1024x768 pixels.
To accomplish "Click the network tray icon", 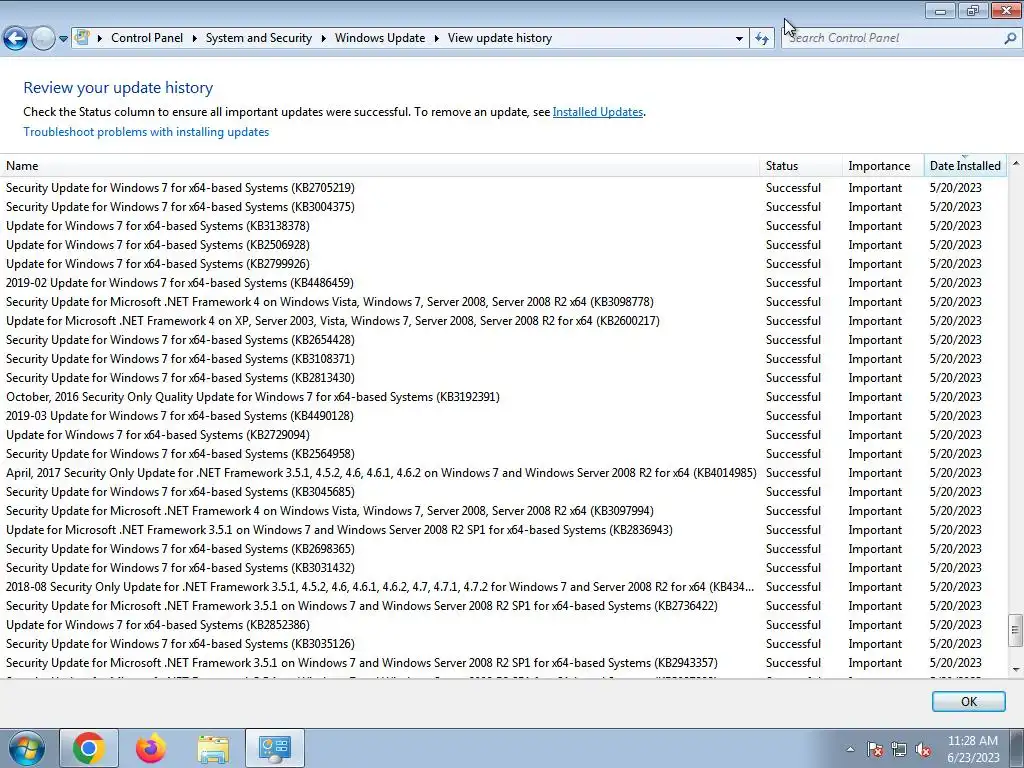I will (x=899, y=749).
